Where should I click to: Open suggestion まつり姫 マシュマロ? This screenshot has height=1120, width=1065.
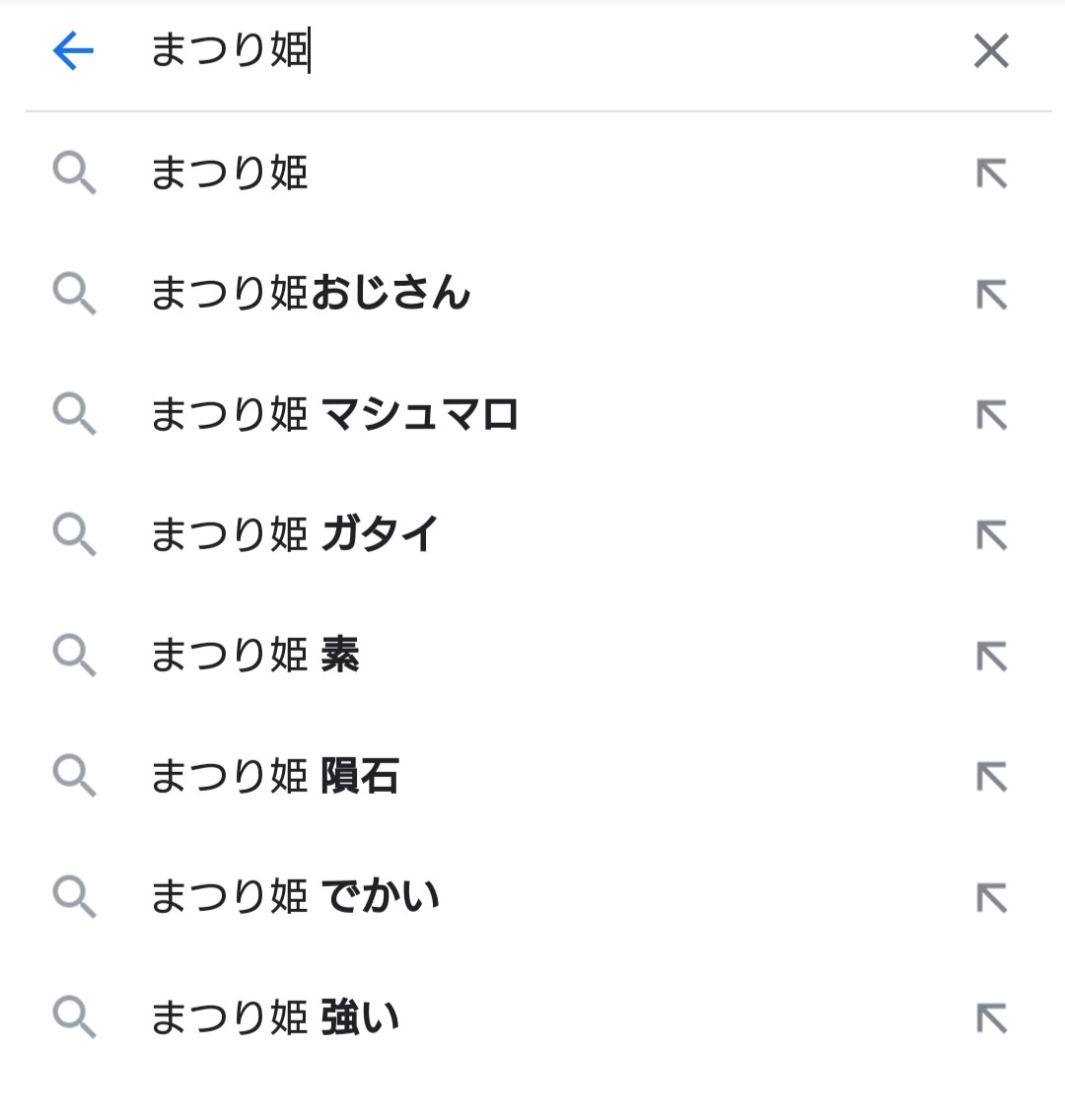[x=334, y=415]
